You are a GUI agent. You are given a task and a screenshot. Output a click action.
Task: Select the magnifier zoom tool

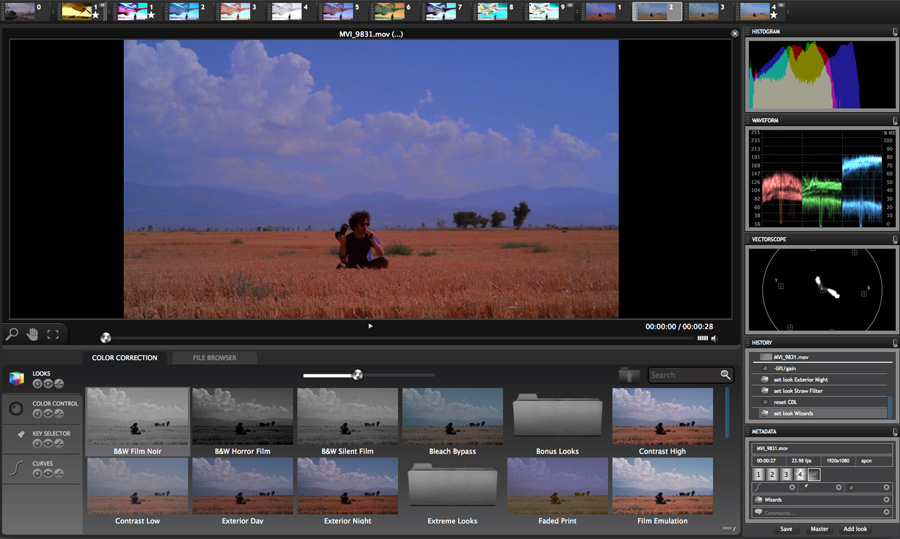click(13, 335)
